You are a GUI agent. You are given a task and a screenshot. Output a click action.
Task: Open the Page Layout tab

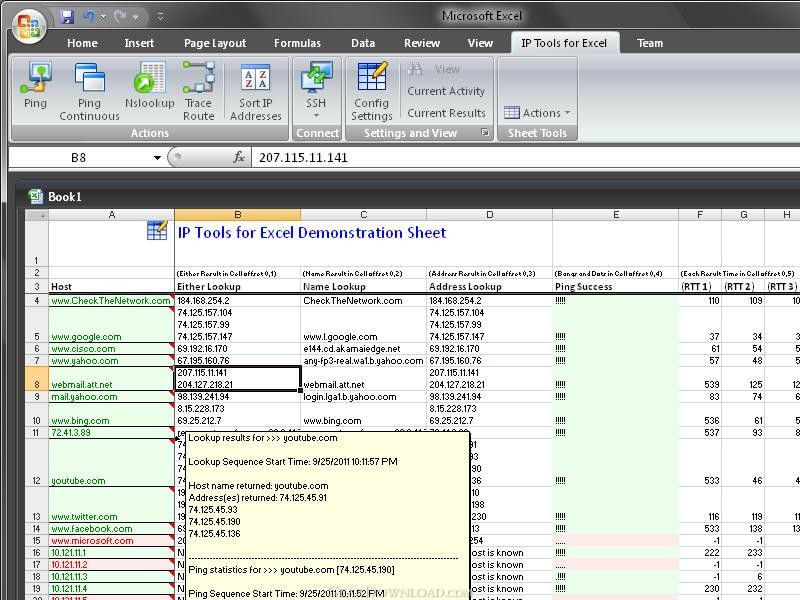pyautogui.click(x=215, y=43)
